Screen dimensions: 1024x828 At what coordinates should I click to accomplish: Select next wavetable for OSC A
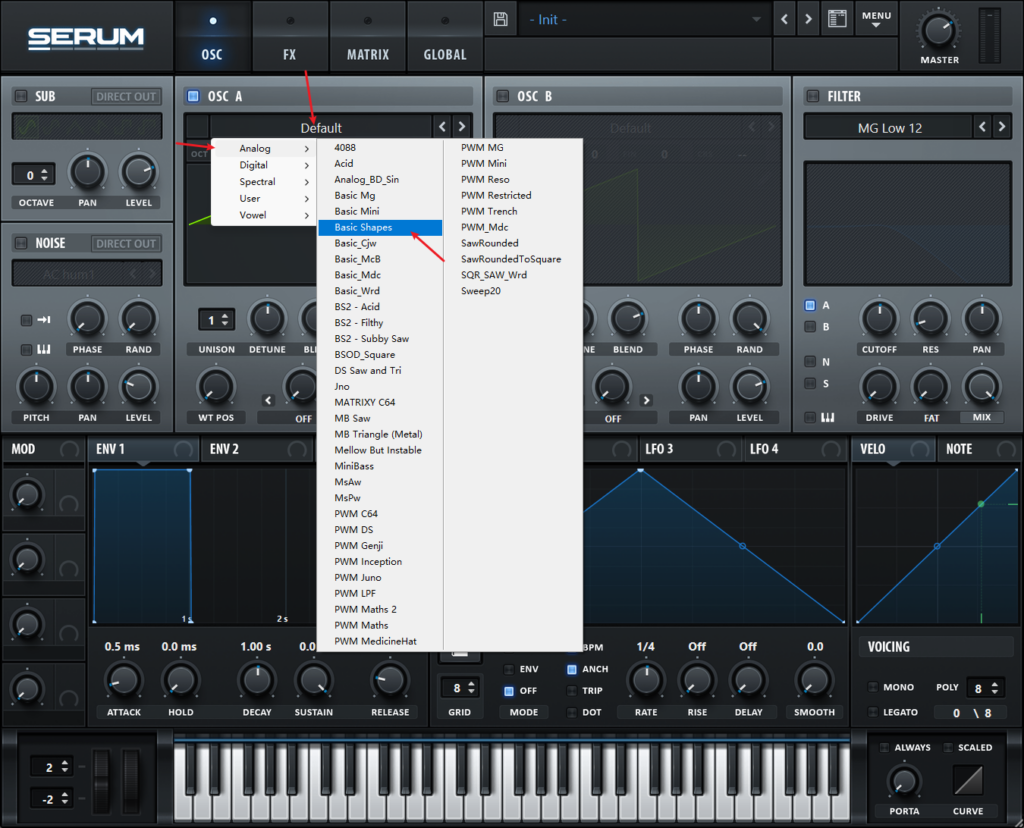(x=462, y=127)
